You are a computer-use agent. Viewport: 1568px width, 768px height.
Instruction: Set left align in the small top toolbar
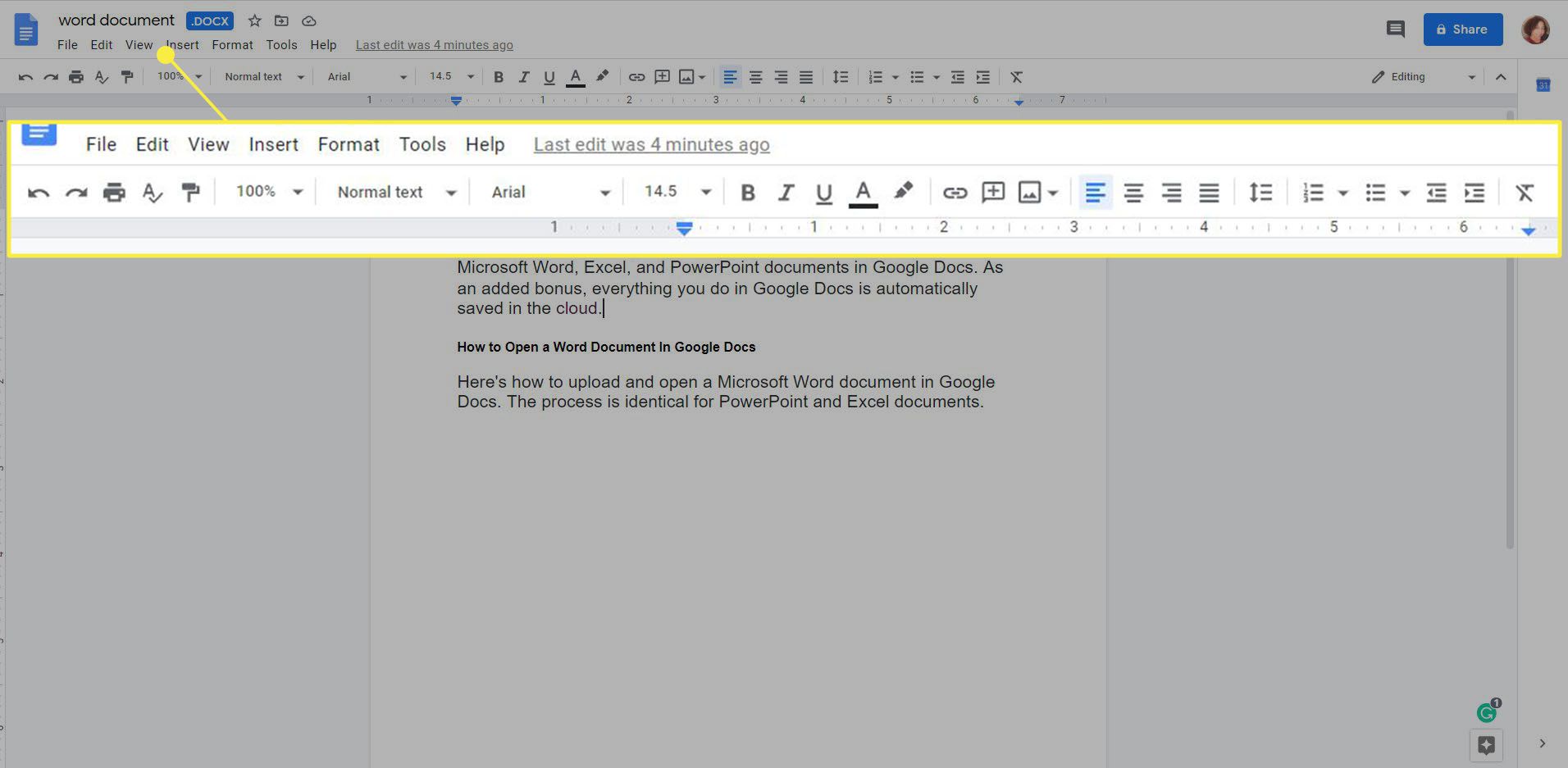pyautogui.click(x=730, y=77)
